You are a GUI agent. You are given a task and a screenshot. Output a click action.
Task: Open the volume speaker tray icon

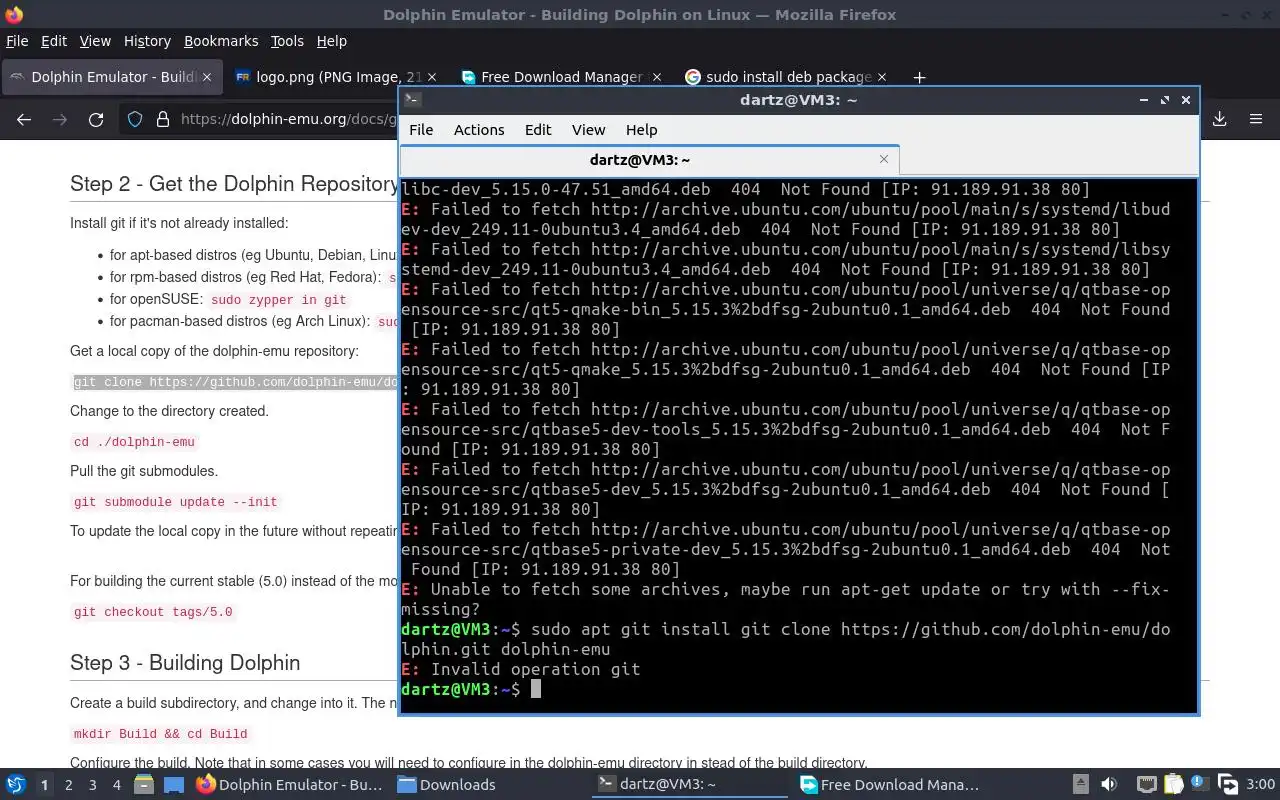point(1109,785)
